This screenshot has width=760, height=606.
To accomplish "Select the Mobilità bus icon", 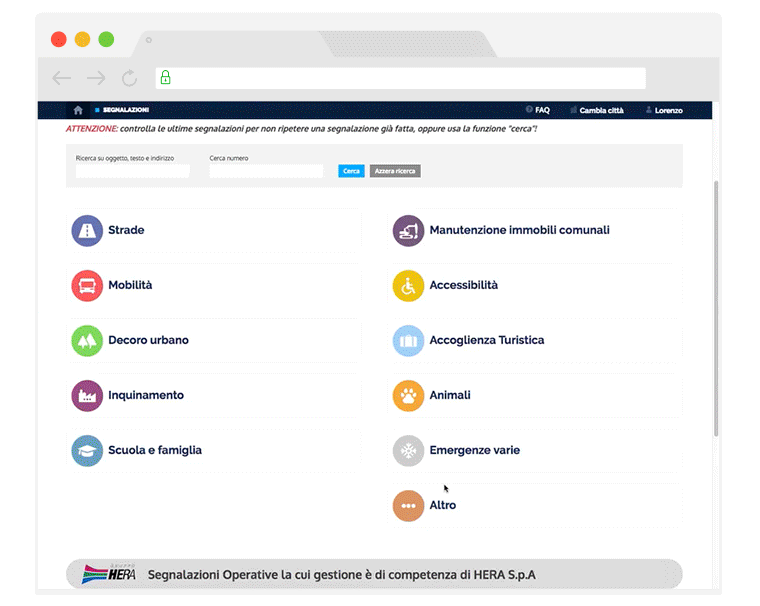I will click(87, 286).
